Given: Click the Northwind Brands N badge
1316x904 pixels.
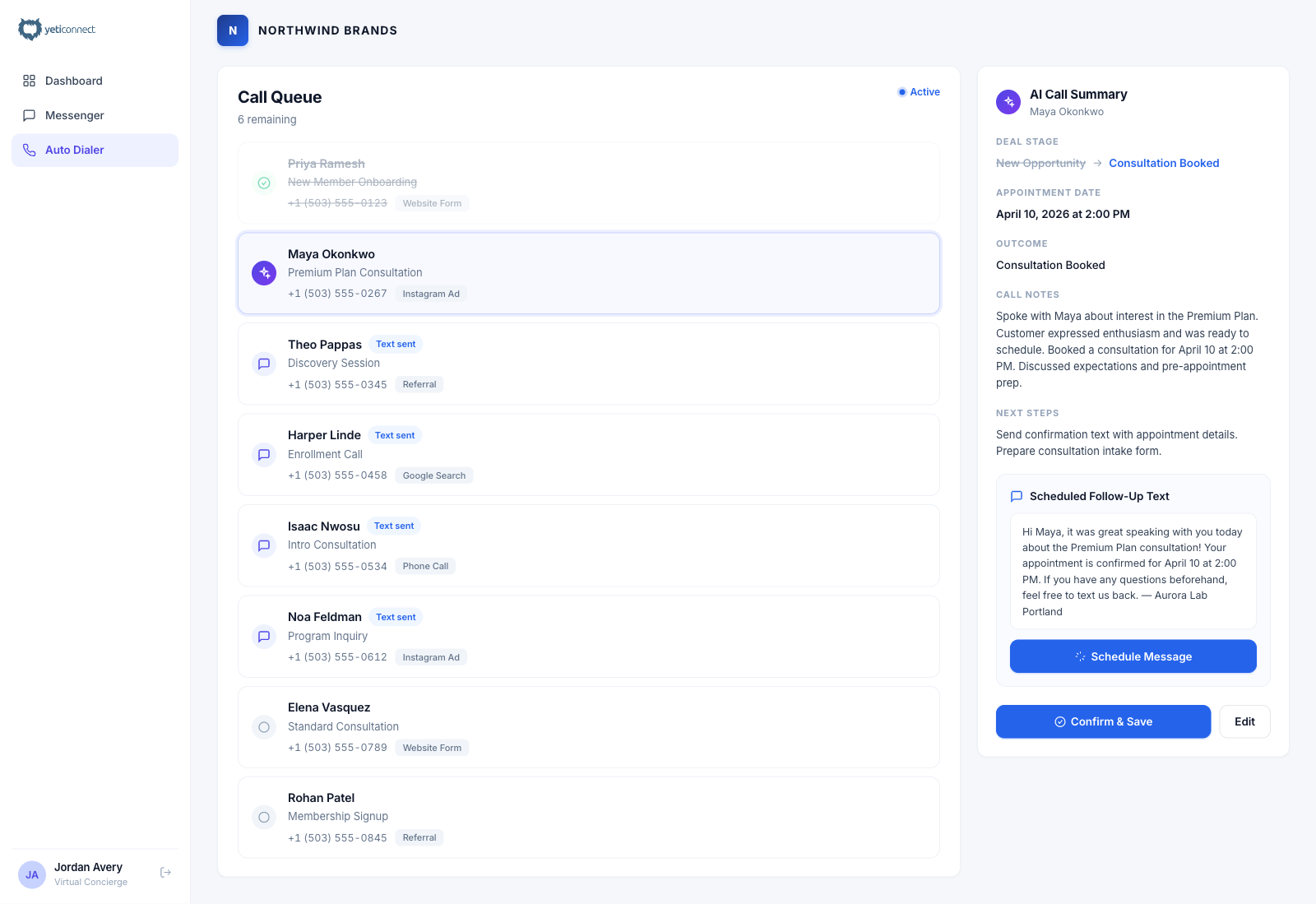Looking at the screenshot, I should point(233,30).
